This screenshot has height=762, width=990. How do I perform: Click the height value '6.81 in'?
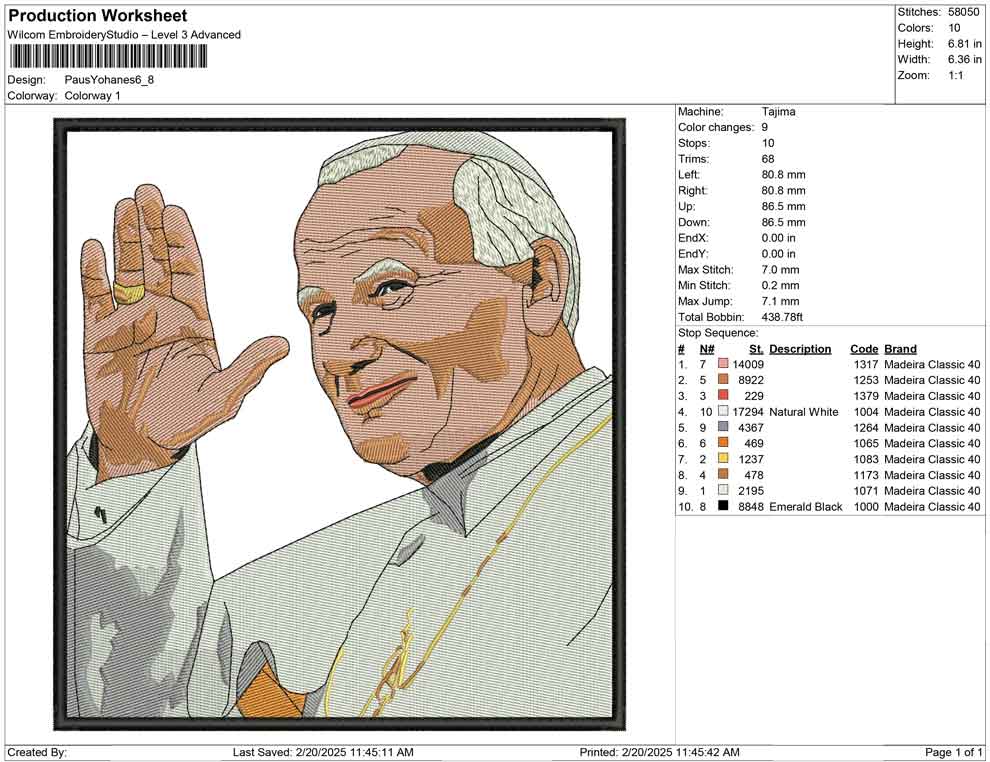tap(965, 44)
